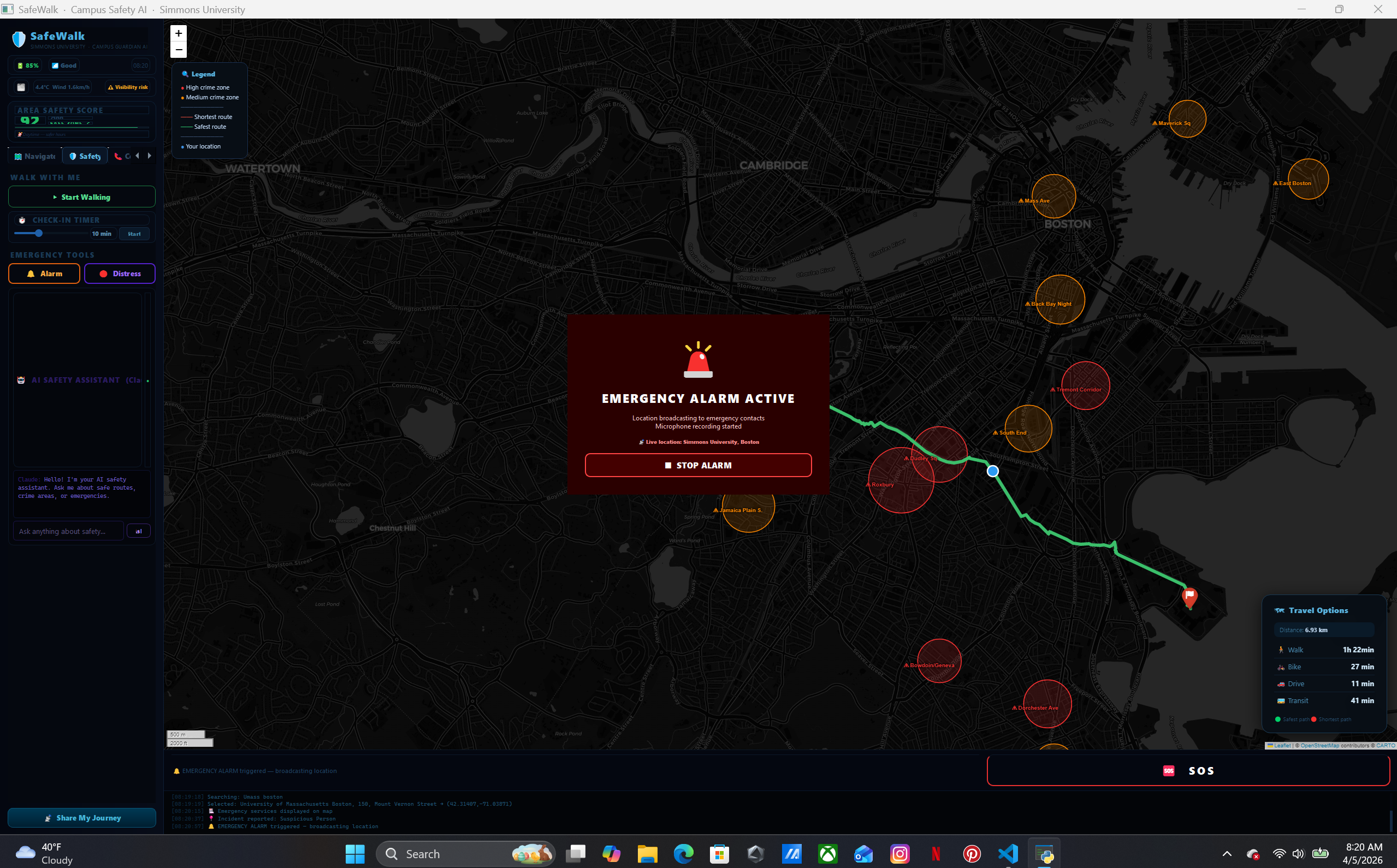Zoom out the map
Image resolution: width=1397 pixels, height=868 pixels.
[x=179, y=50]
